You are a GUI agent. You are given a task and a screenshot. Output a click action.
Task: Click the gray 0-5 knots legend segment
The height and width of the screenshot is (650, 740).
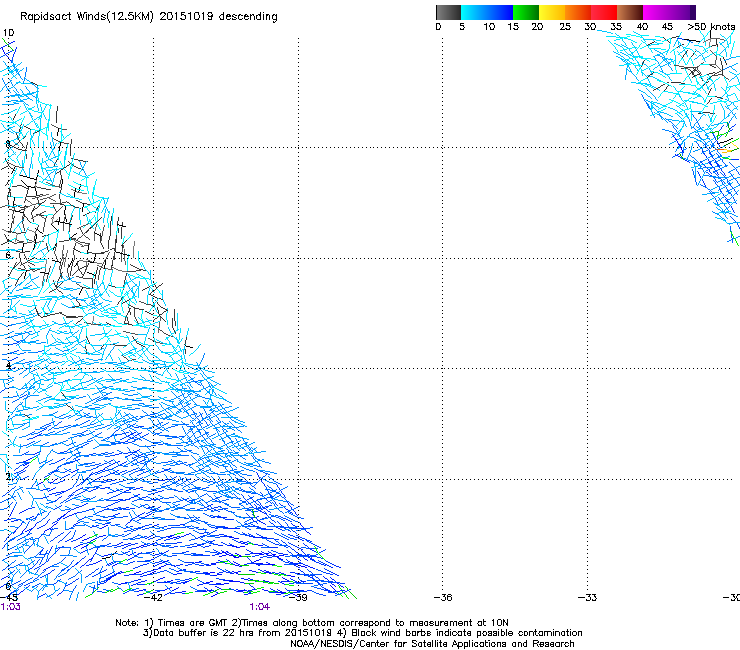pos(448,12)
